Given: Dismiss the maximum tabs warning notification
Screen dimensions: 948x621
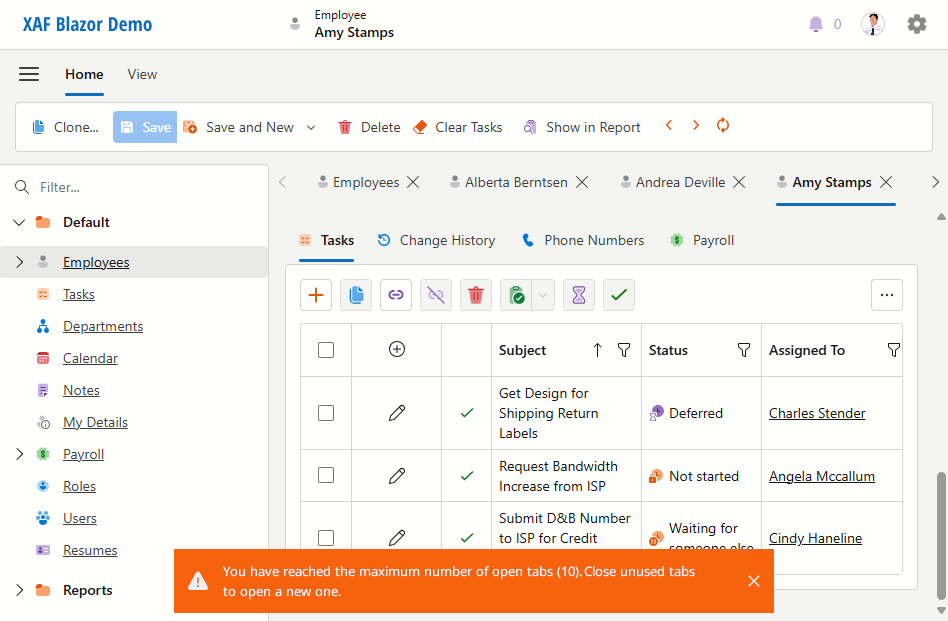Looking at the screenshot, I should (x=754, y=581).
